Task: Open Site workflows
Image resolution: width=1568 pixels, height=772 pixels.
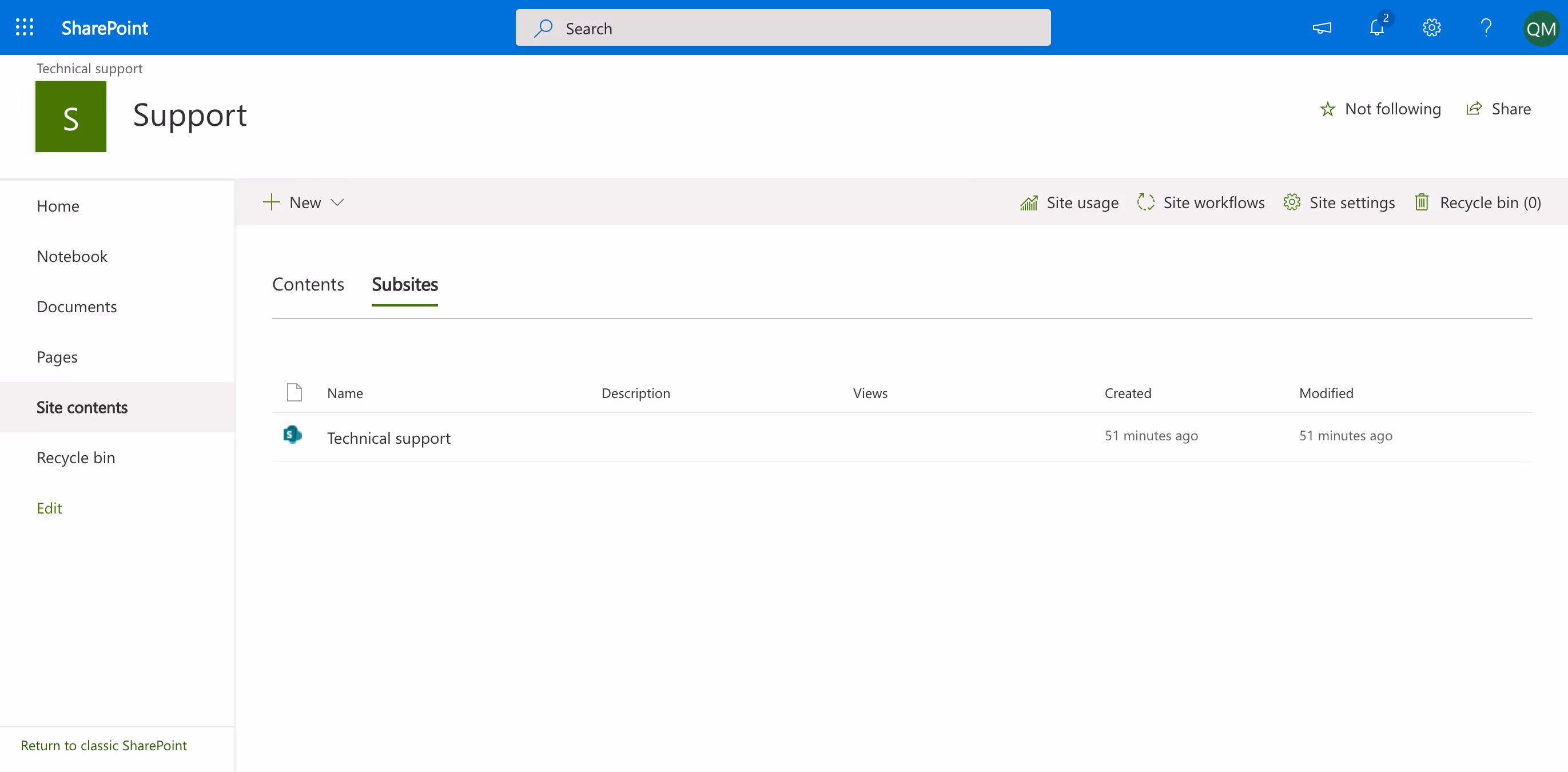Action: click(x=1201, y=203)
